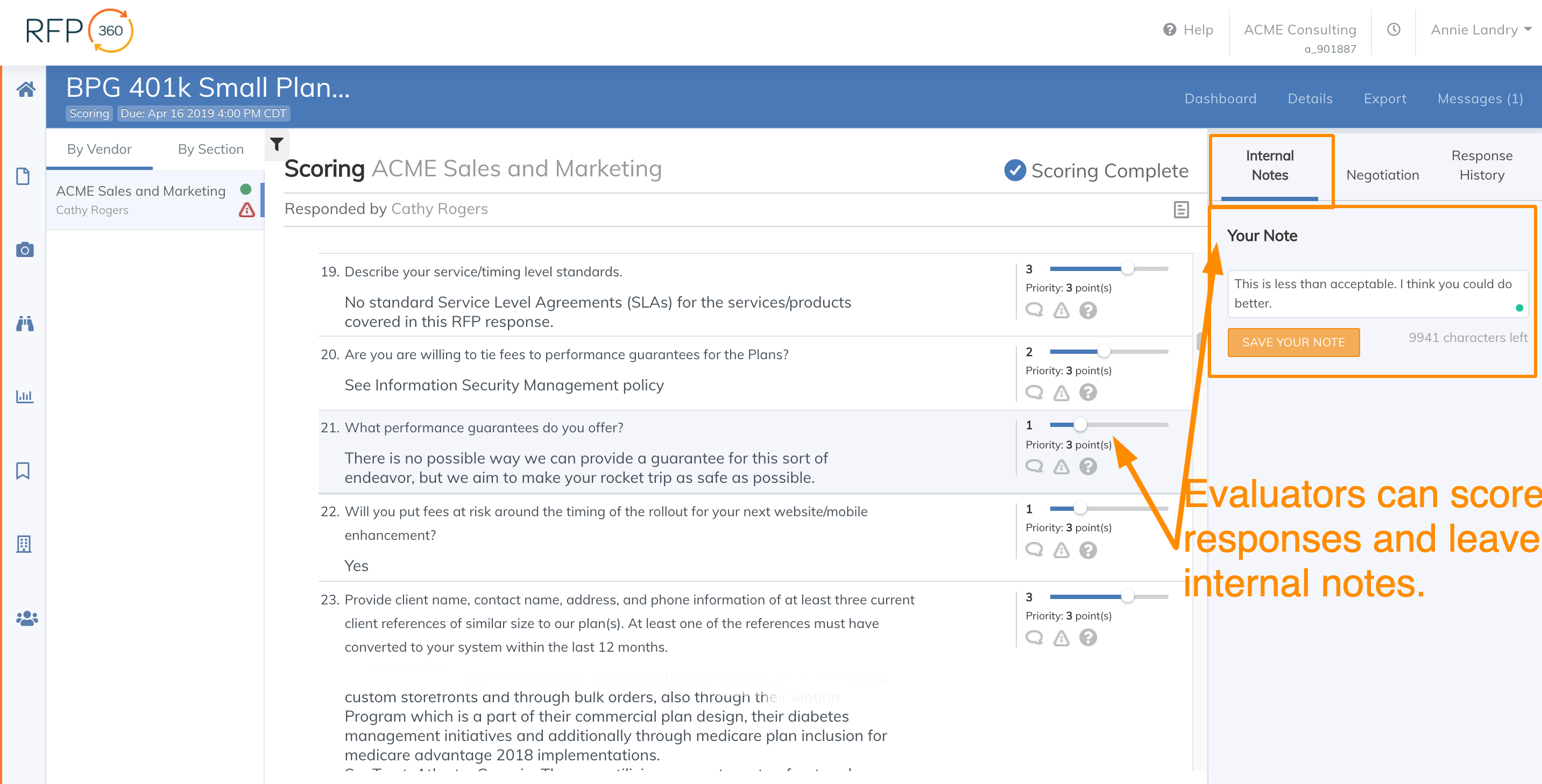Screen dimensions: 1542x784
Task: Switch to the By Section tab
Action: tap(210, 149)
